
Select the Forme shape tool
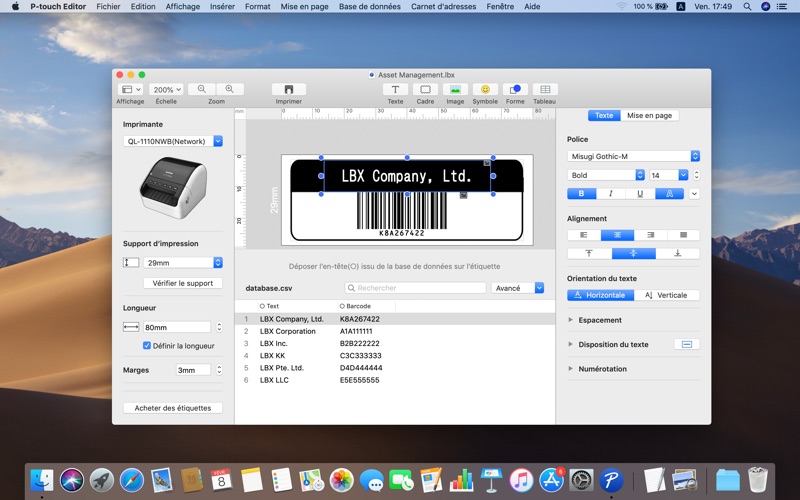pyautogui.click(x=515, y=89)
